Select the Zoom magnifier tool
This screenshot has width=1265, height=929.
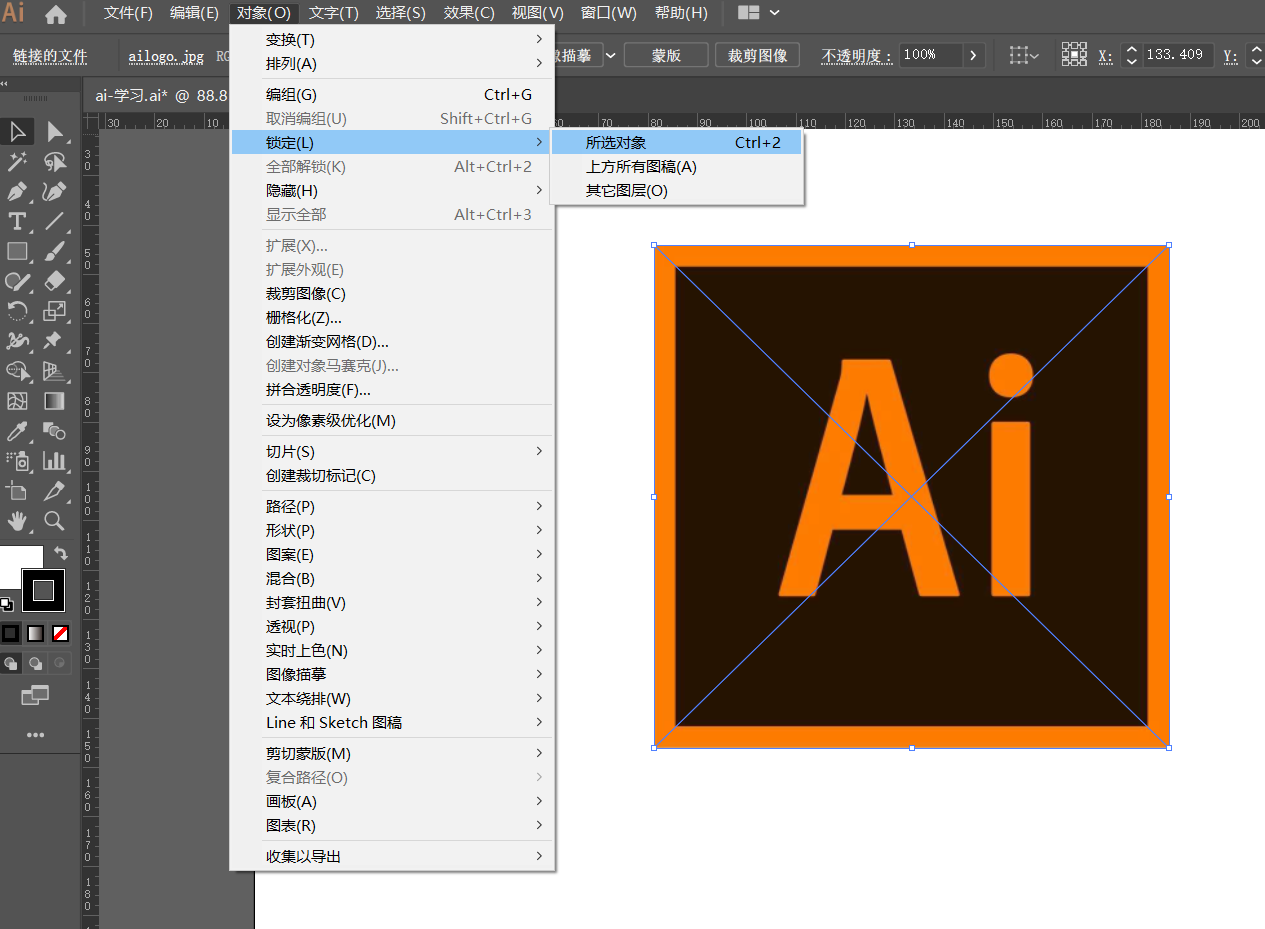pyautogui.click(x=55, y=521)
